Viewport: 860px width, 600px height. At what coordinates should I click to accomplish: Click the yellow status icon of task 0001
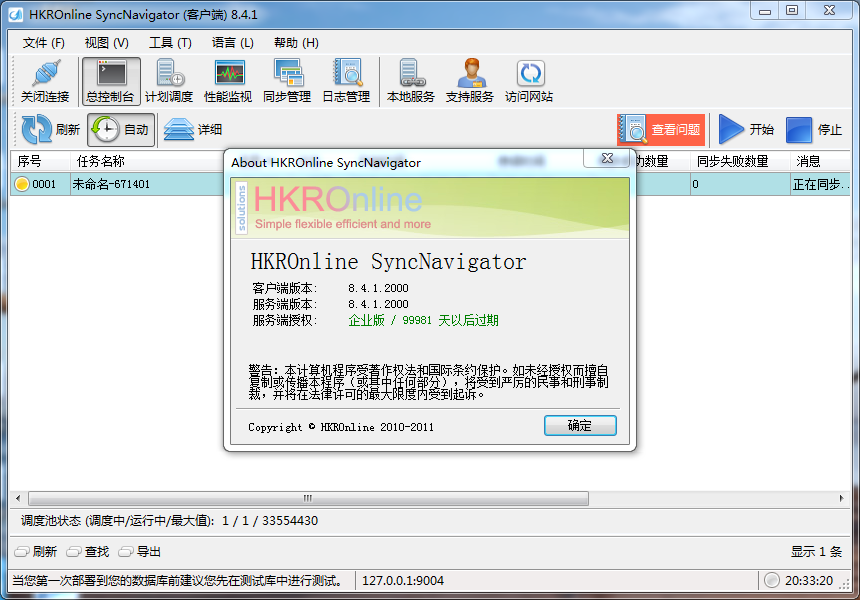pyautogui.click(x=22, y=184)
